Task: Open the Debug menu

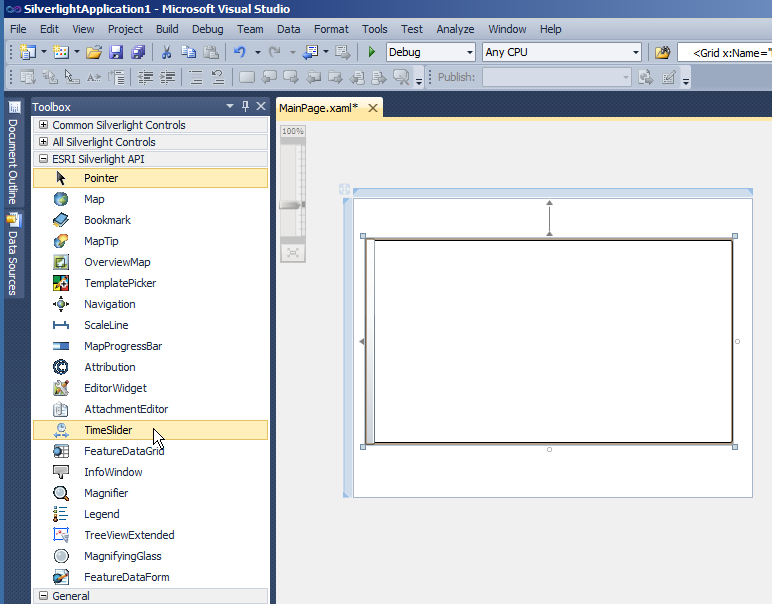Action: point(207,29)
